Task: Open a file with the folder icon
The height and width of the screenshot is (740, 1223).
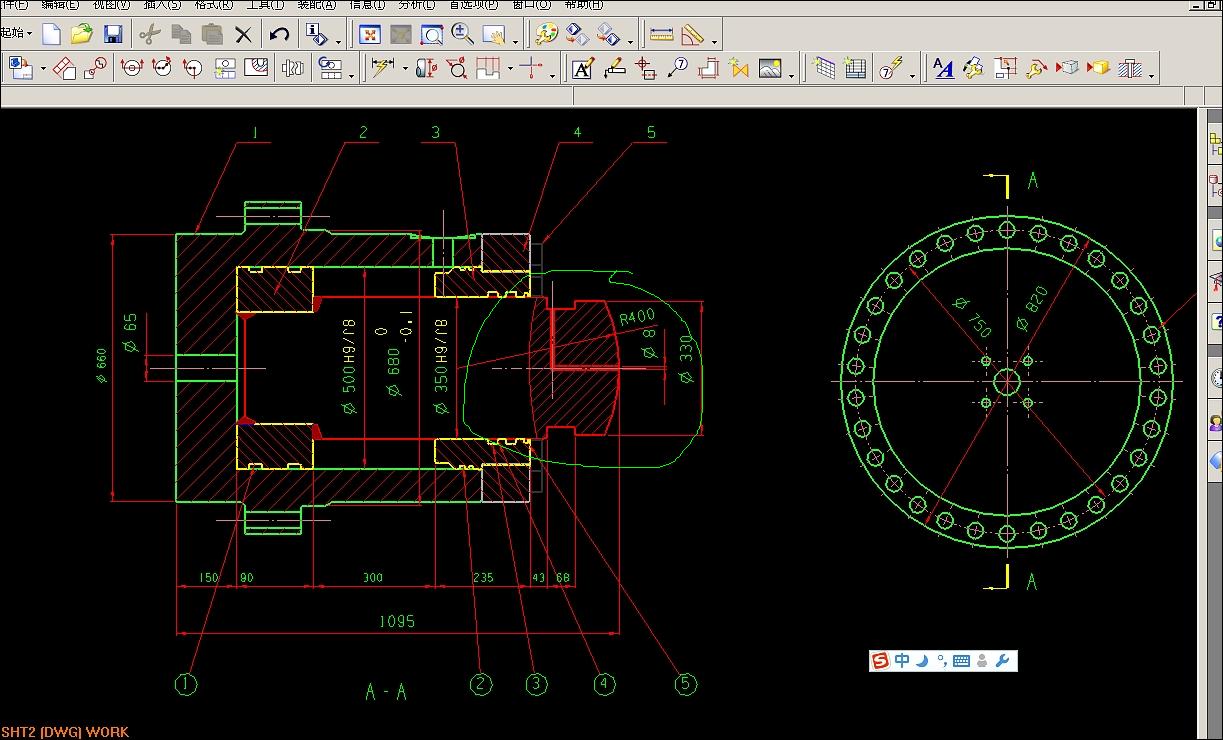Action: [x=82, y=34]
